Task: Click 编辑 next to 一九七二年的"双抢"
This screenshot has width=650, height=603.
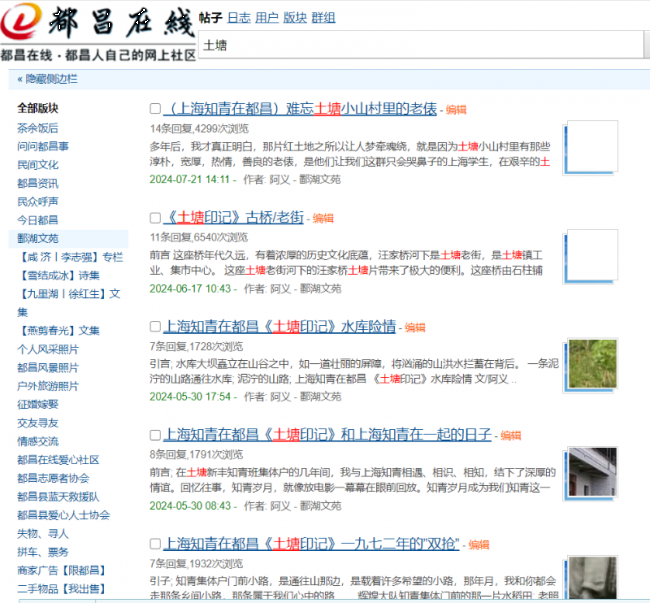Action: tap(479, 545)
